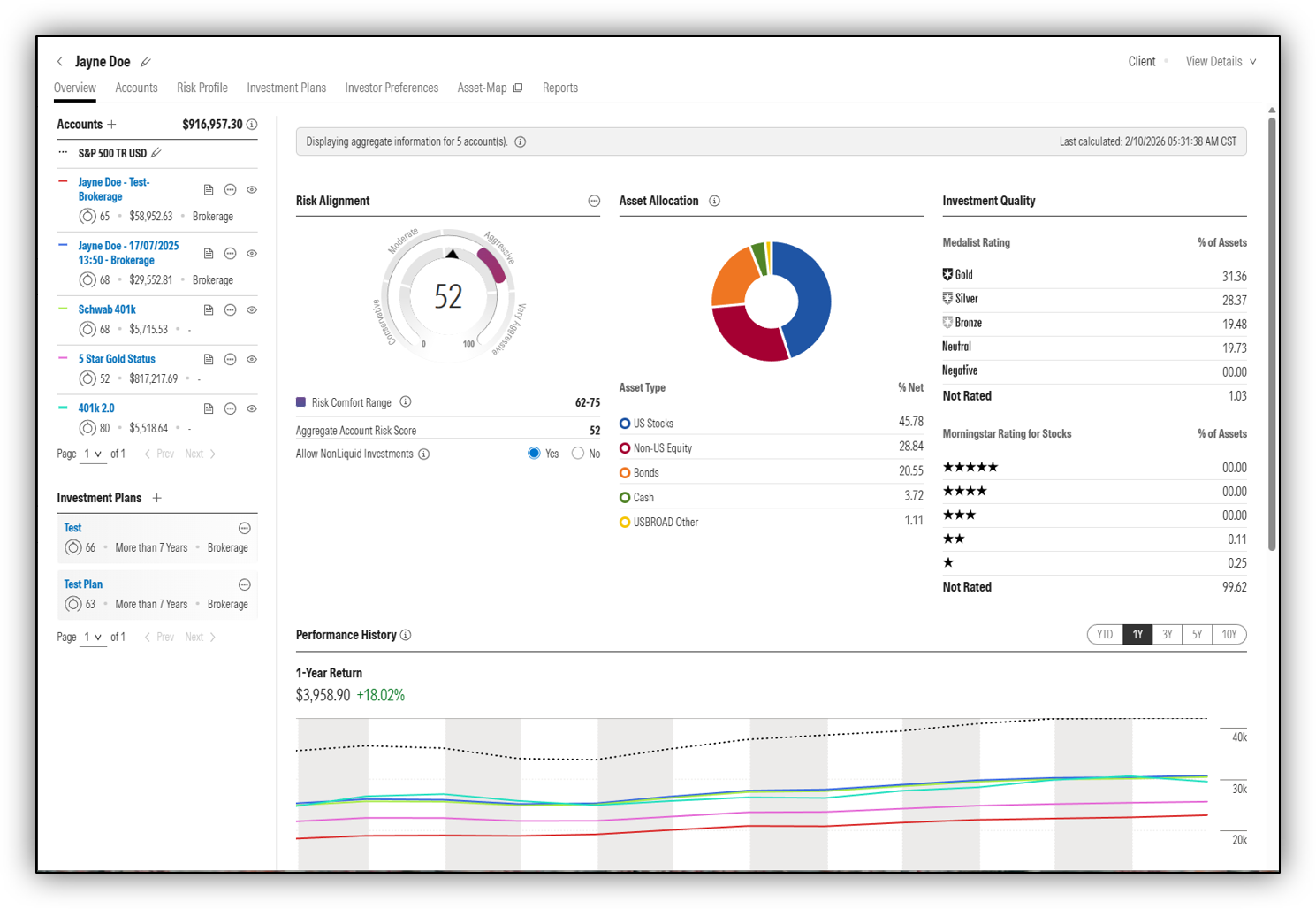Open more options for Schwab 401k account

(x=231, y=310)
